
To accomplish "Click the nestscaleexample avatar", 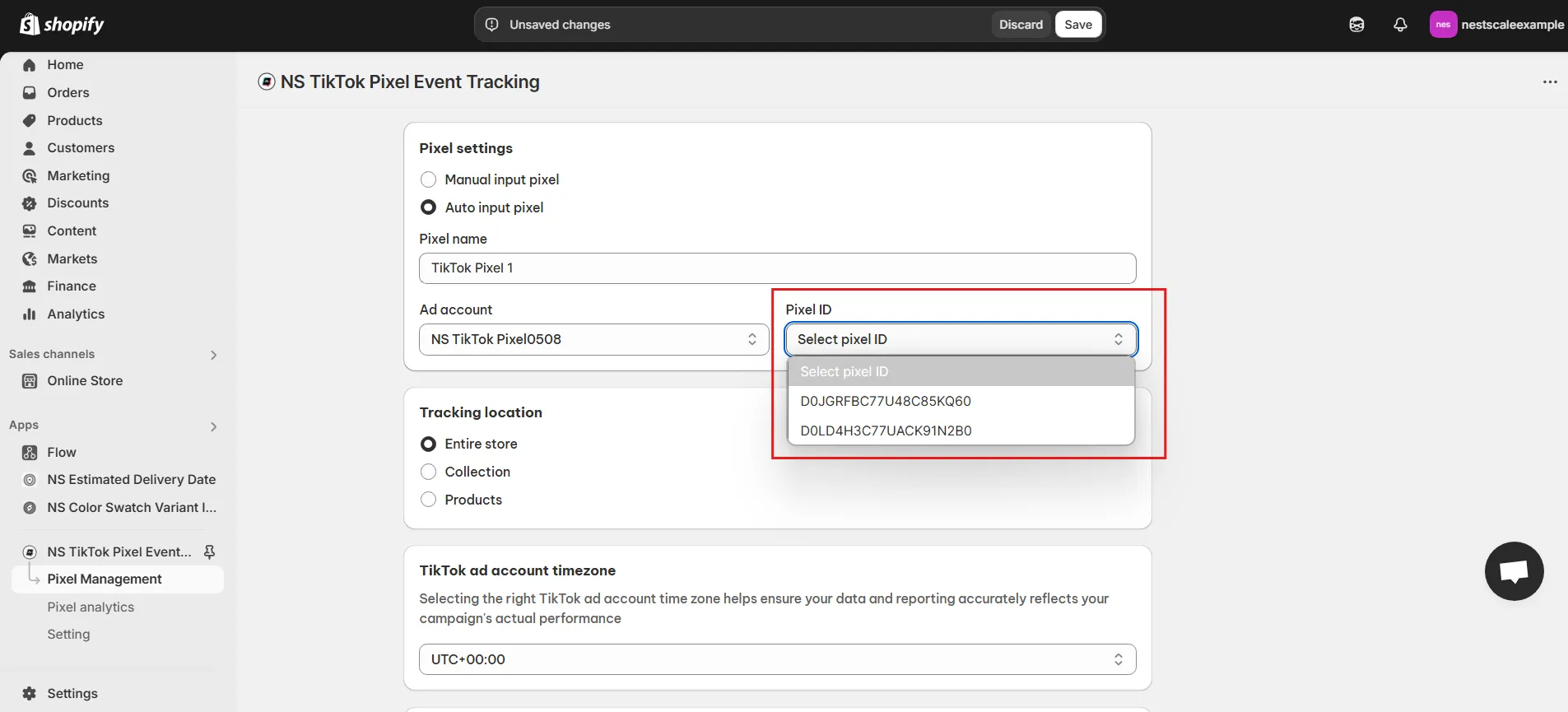I will tap(1443, 25).
